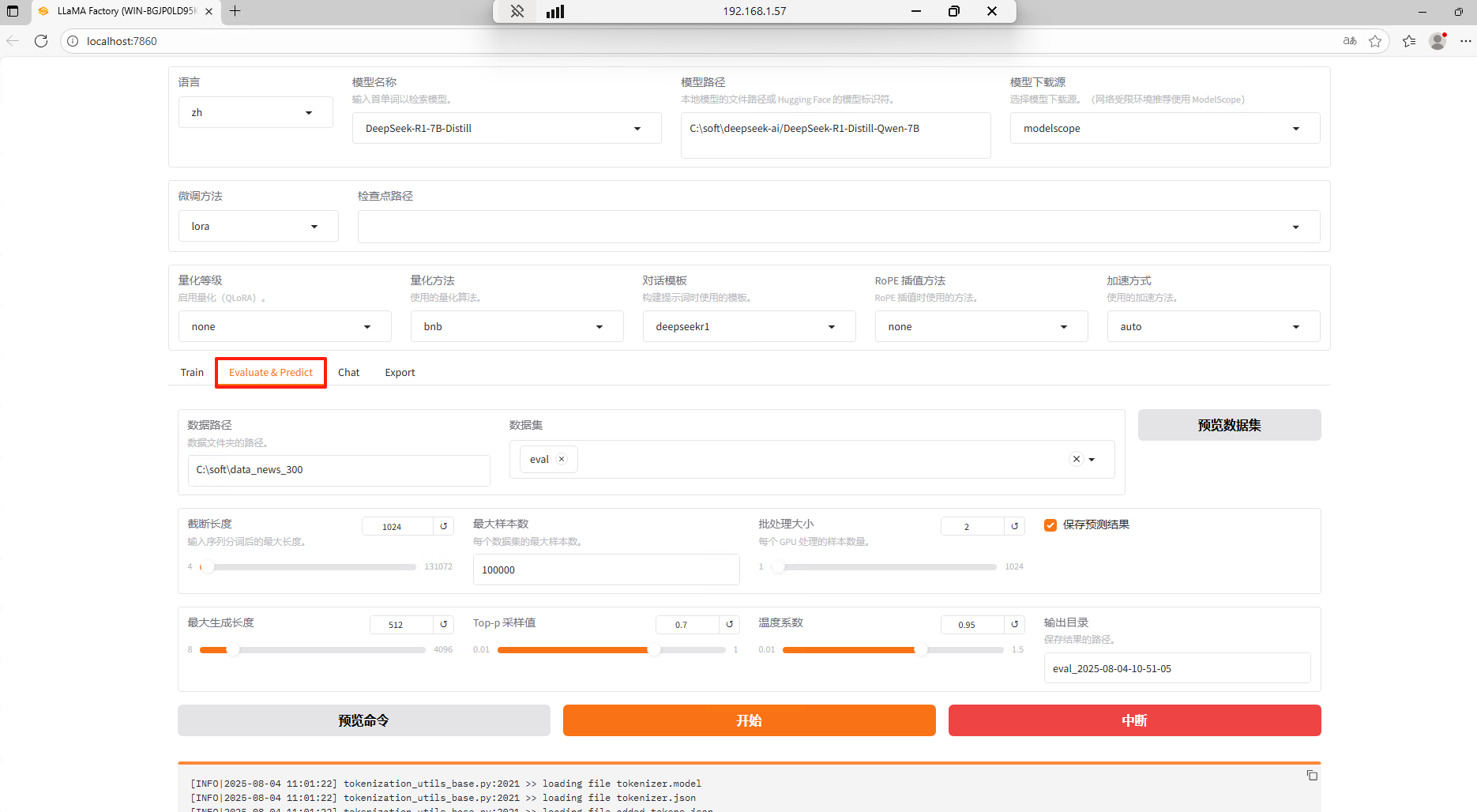The height and width of the screenshot is (812, 1477).
Task: Click the 预览数据集 button
Action: click(1229, 425)
